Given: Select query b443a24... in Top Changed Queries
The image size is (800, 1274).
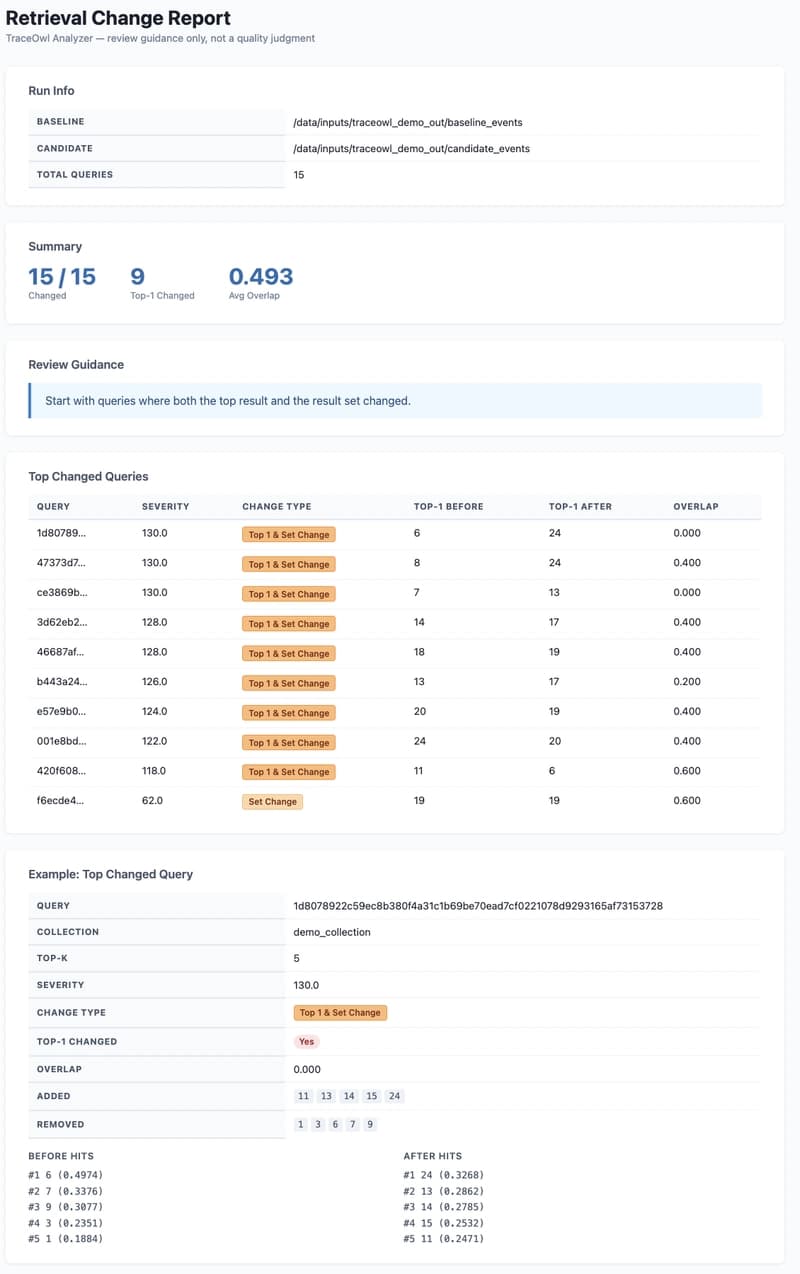Looking at the screenshot, I should [62, 682].
